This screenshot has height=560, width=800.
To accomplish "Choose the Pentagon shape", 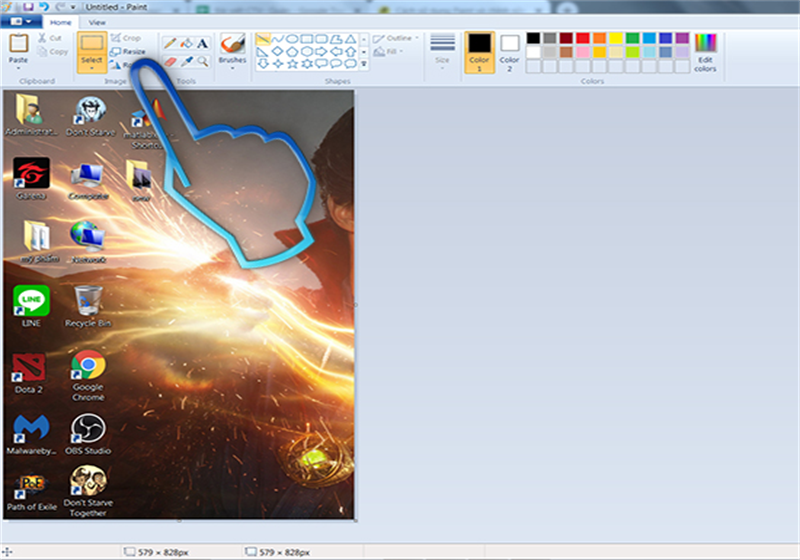I will (x=292, y=52).
